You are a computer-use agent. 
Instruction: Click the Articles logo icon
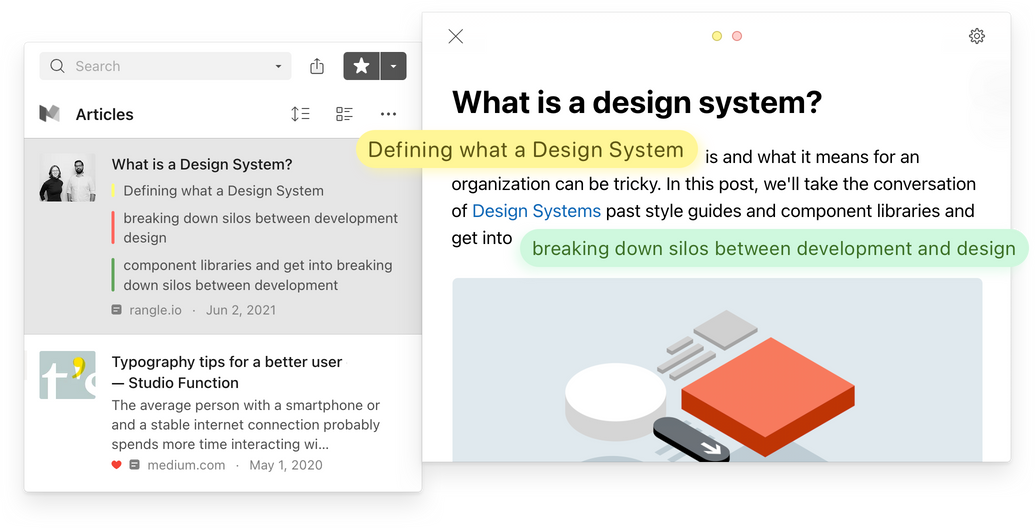point(50,114)
